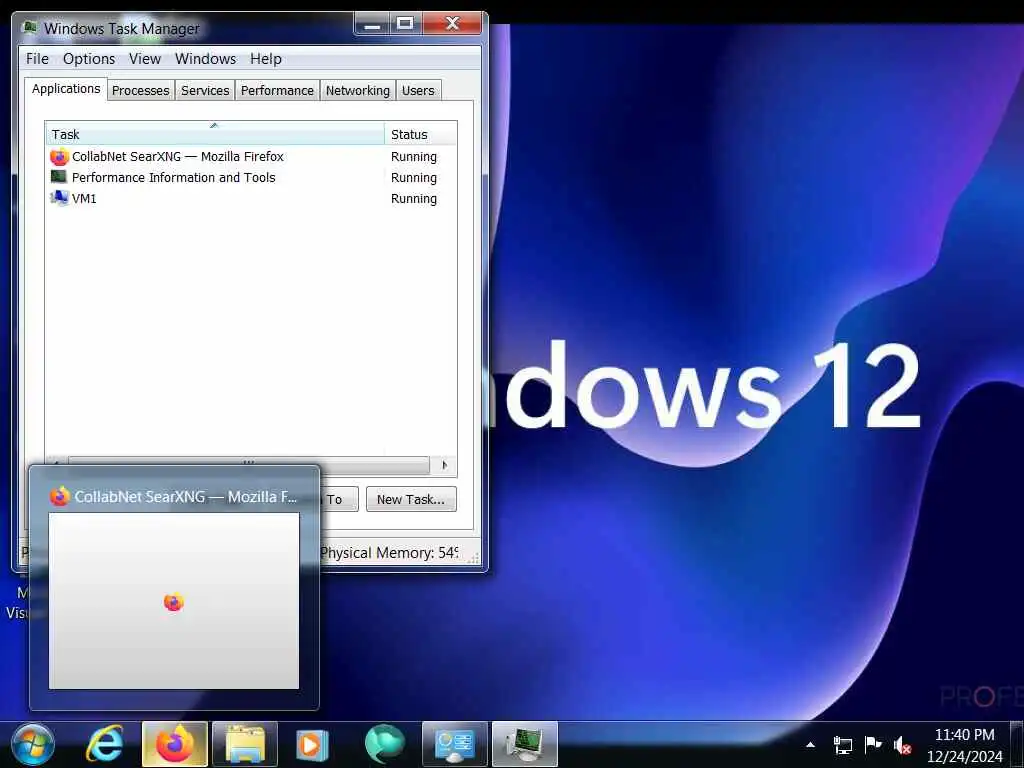The image size is (1024, 768).
Task: Open the Windows Start orb
Action: pyautogui.click(x=33, y=744)
